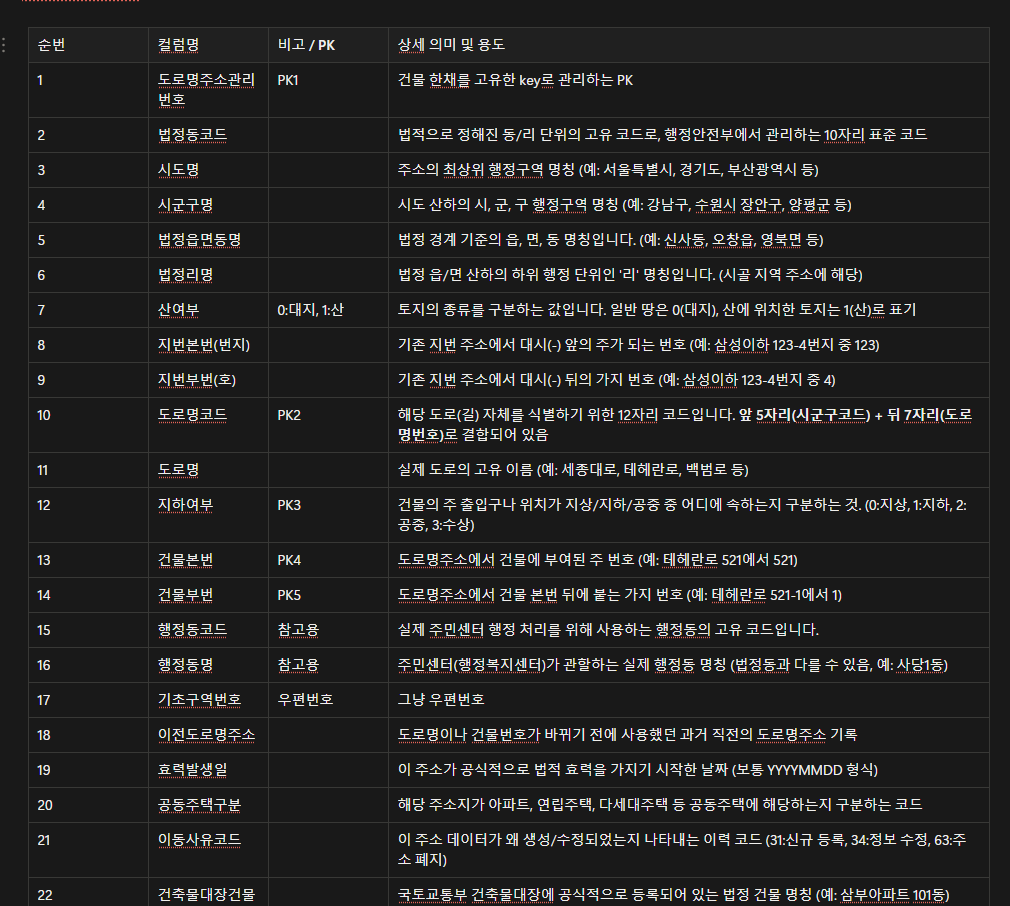The height and width of the screenshot is (906, 1010).
Task: Click the description mentioning '아파트, 연립주택, 다세대주택'
Action: tap(689, 805)
